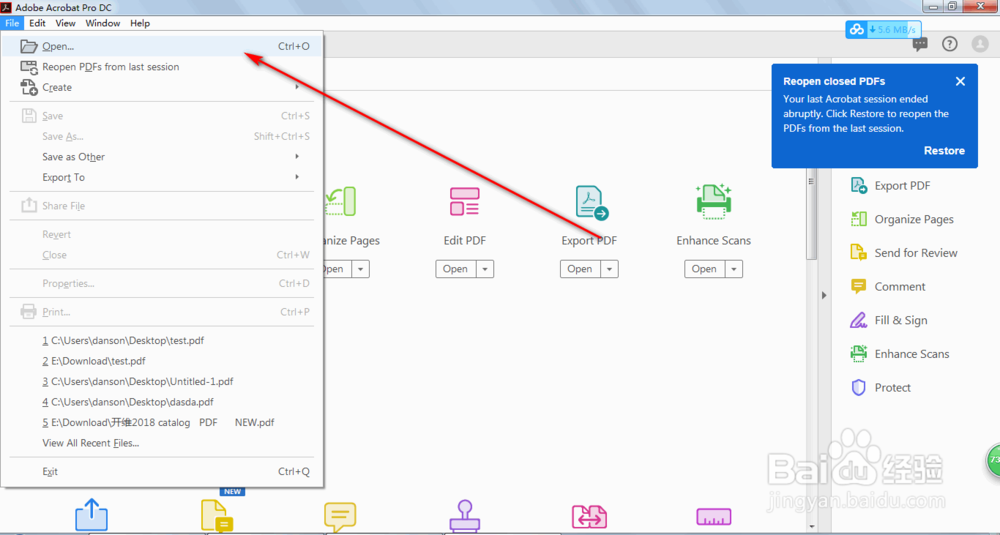Collapse the right tools pane arrow

(824, 295)
